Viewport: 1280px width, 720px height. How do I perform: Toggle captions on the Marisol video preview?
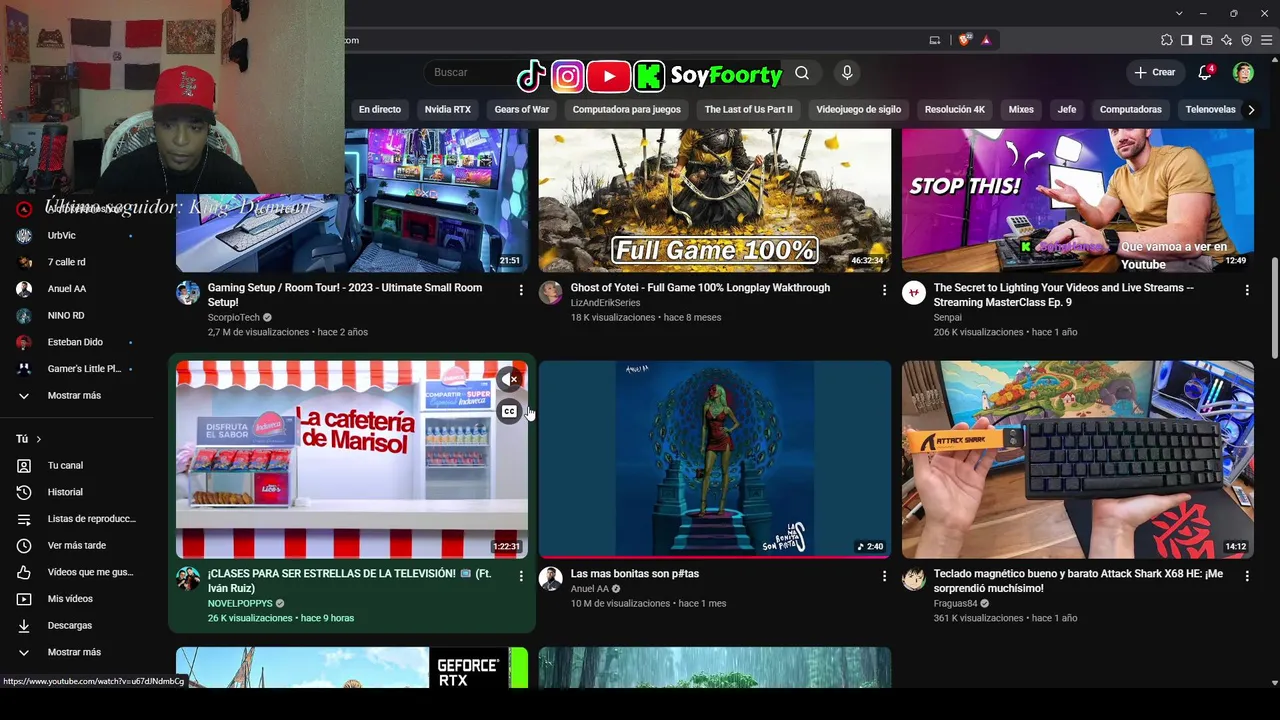(510, 411)
